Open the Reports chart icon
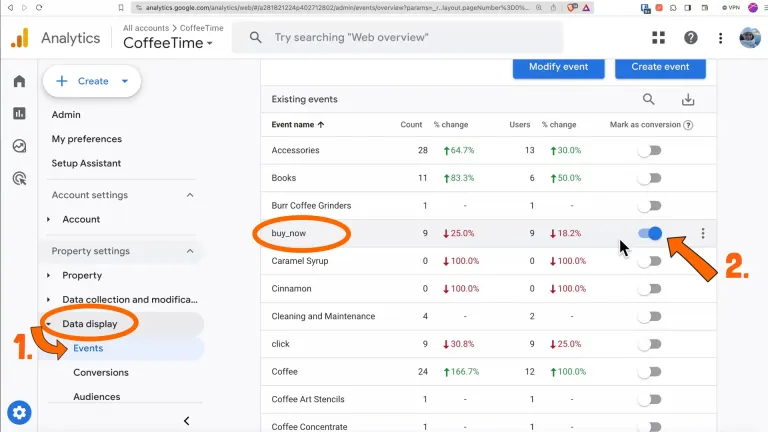The image size is (768, 432). click(19, 113)
